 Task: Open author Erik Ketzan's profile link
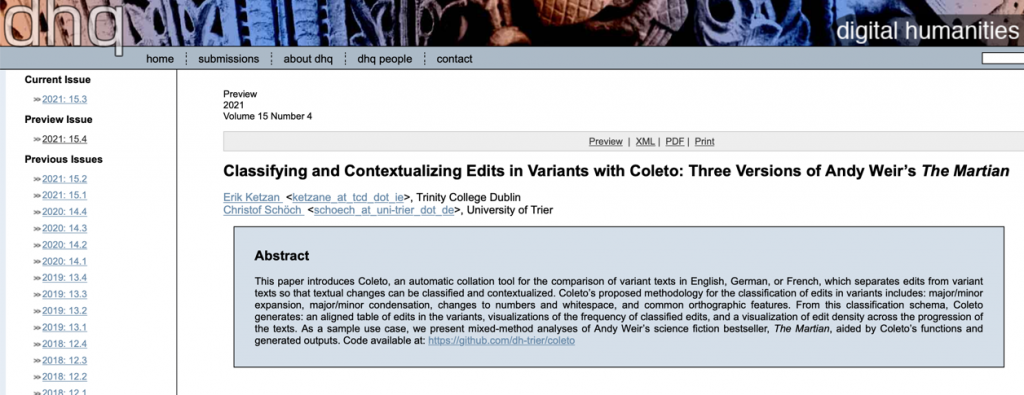point(253,197)
